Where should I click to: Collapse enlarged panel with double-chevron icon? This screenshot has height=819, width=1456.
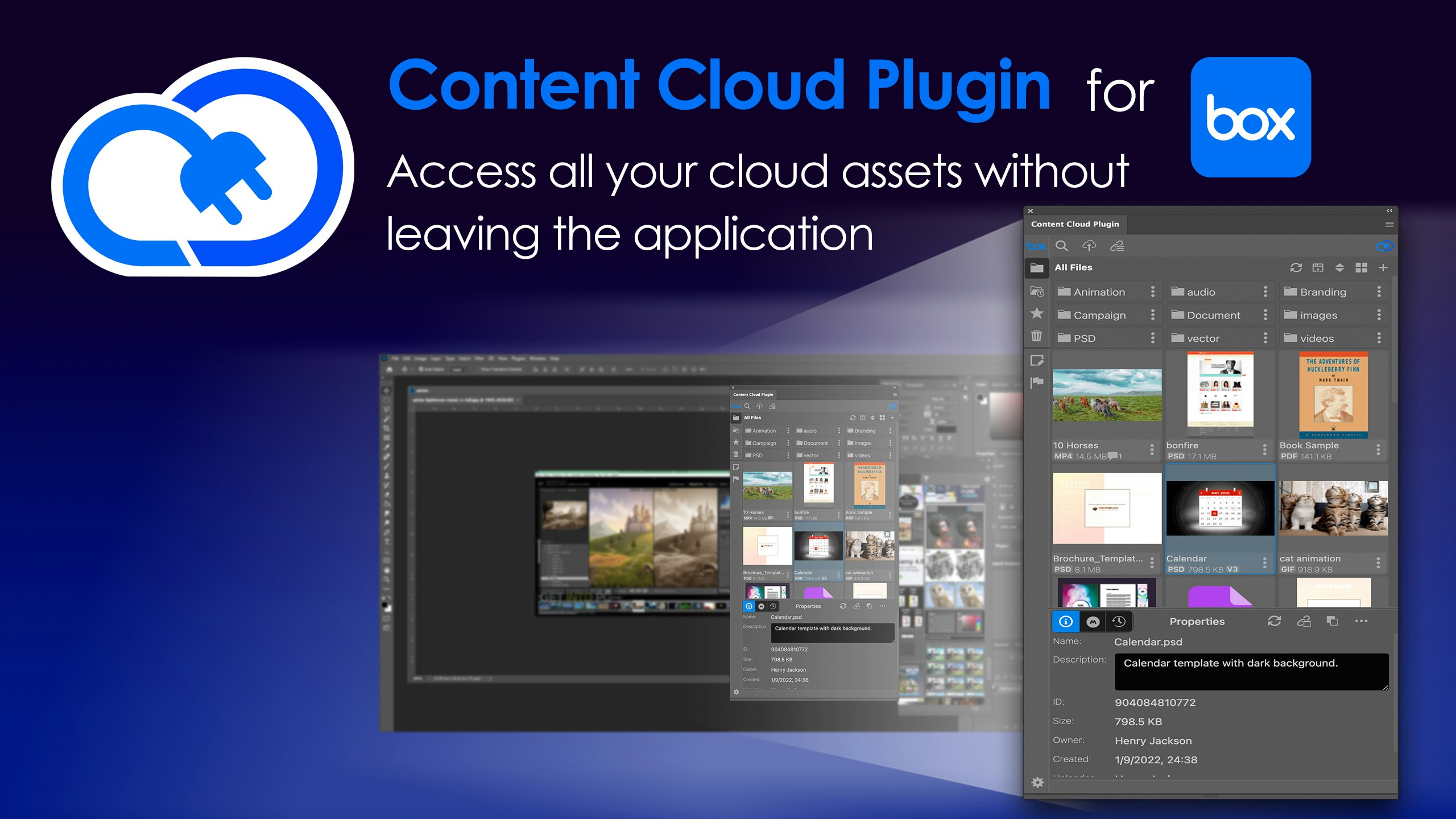tap(1389, 210)
